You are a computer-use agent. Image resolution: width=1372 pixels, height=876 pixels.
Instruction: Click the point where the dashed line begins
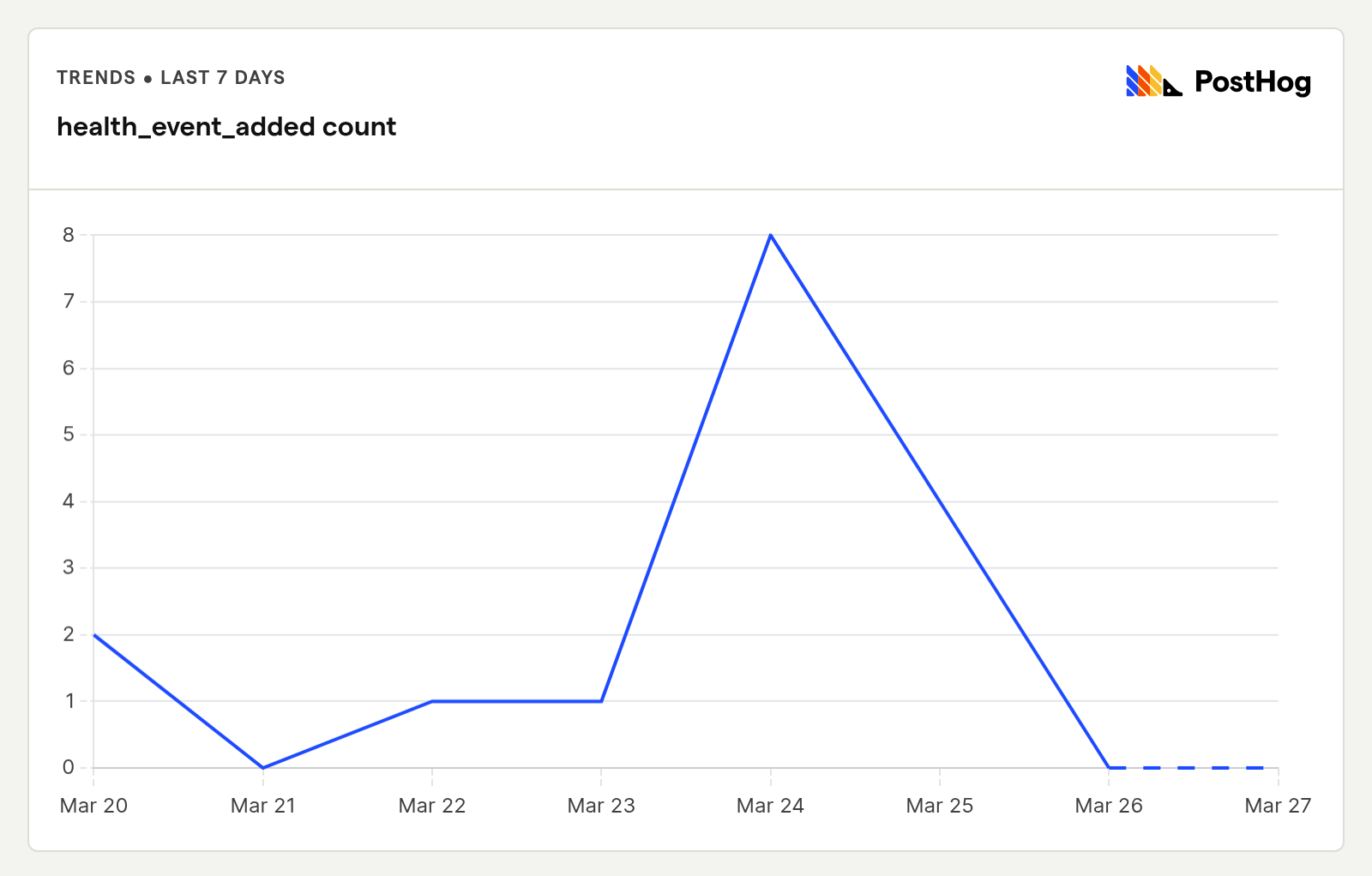[x=1109, y=768]
